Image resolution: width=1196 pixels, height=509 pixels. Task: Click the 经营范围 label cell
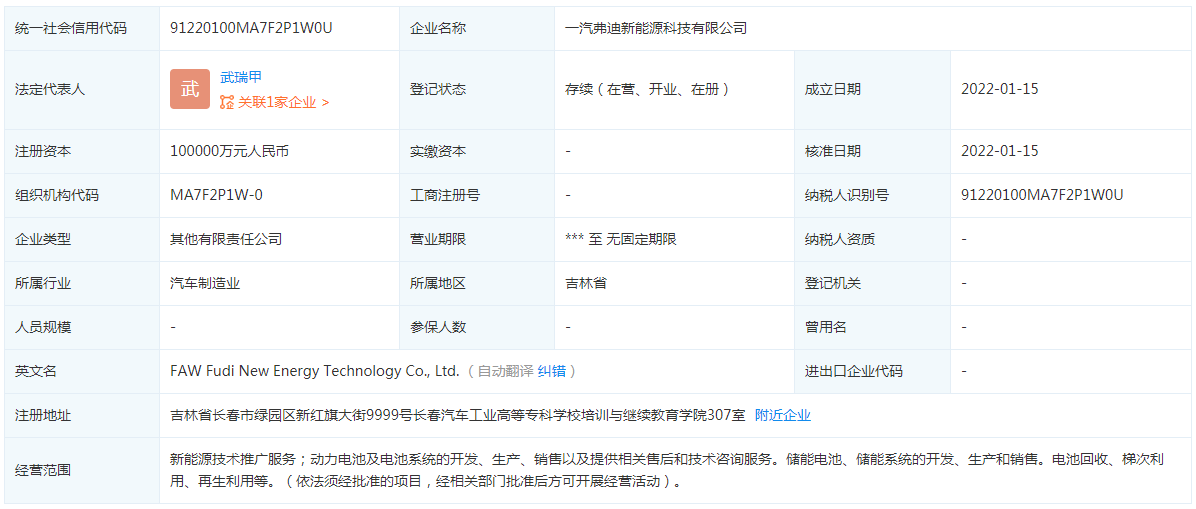82,471
